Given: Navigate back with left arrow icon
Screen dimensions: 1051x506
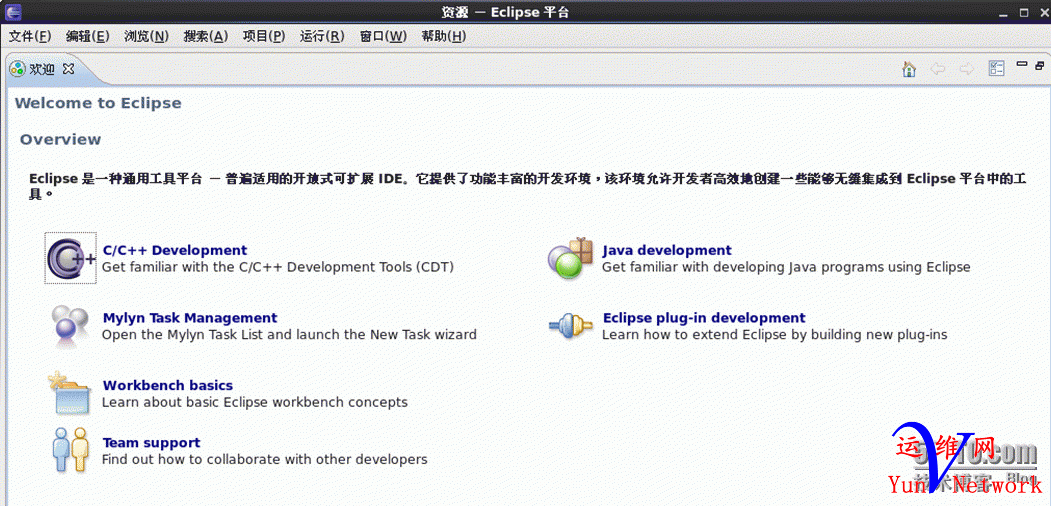Looking at the screenshot, I should click(x=938, y=68).
